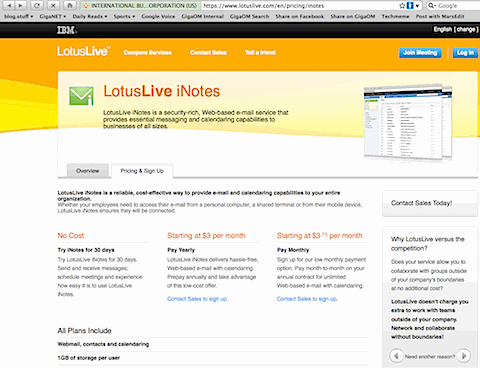The height and width of the screenshot is (368, 480).
Task: Click Contact Sales link under Pay Monthly
Action: coord(307,299)
